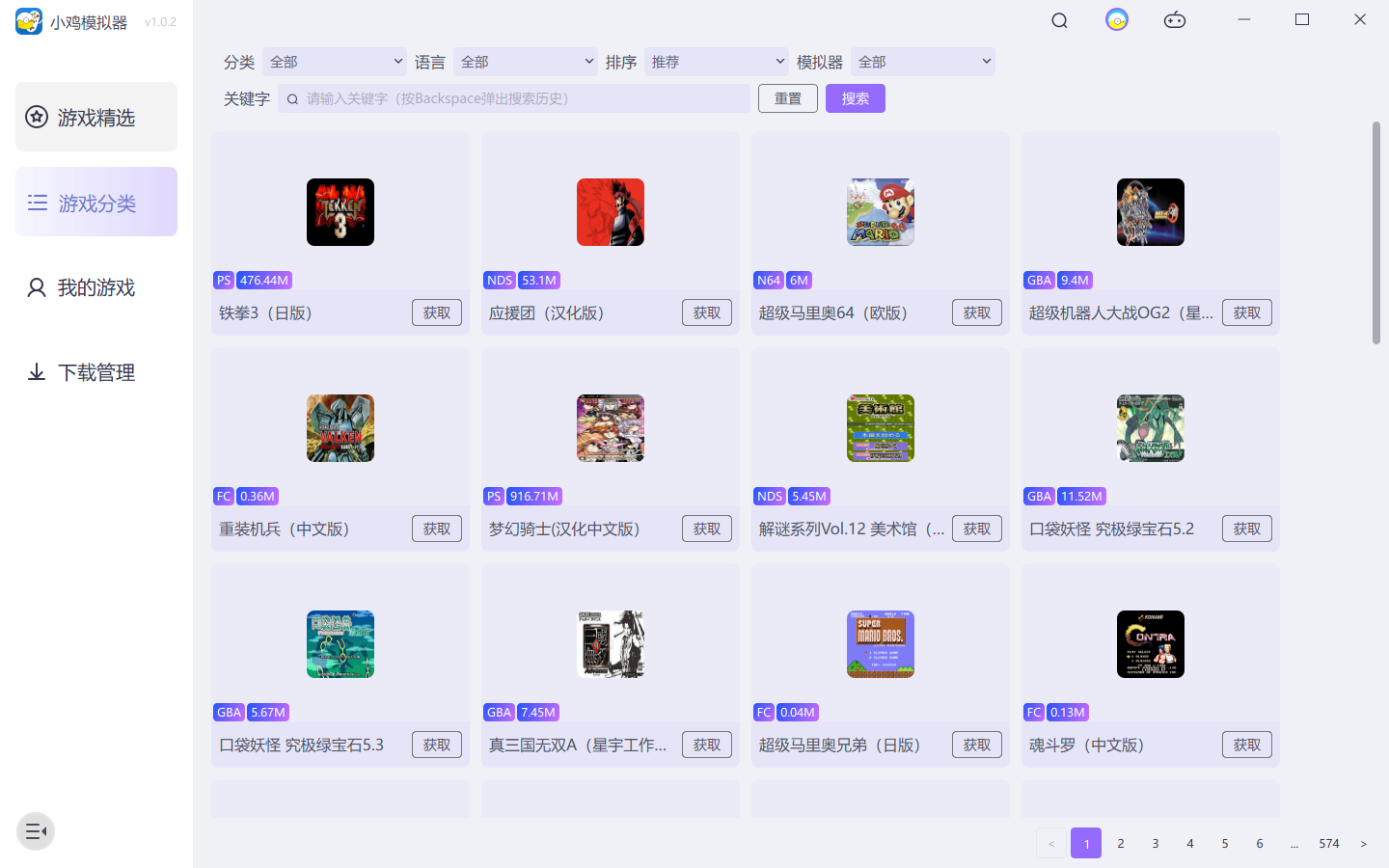Get 口袋妖怪 究极绿宝石5.3 with 获取 button

coord(437,745)
